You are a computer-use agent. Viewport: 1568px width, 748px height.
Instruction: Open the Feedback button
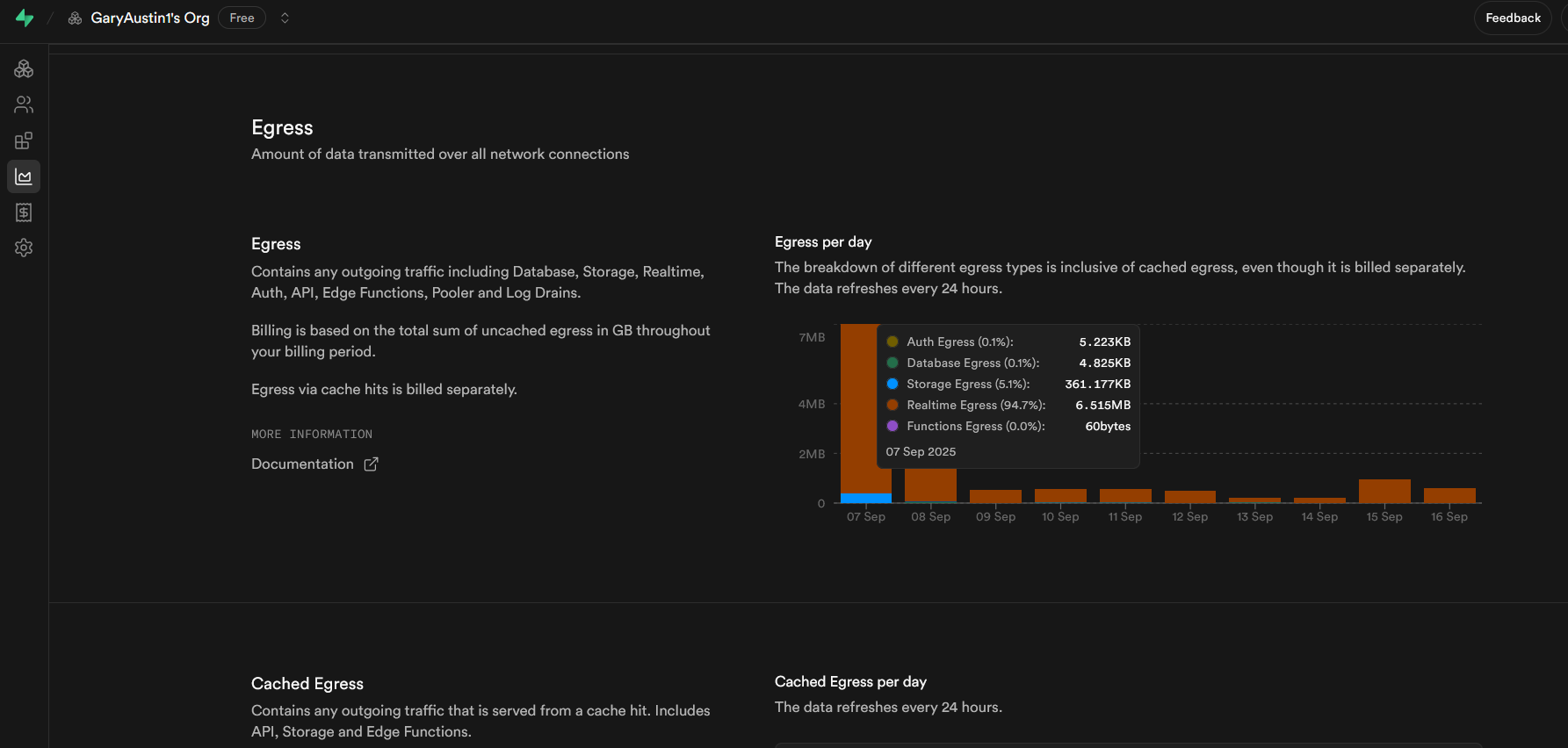pos(1513,18)
